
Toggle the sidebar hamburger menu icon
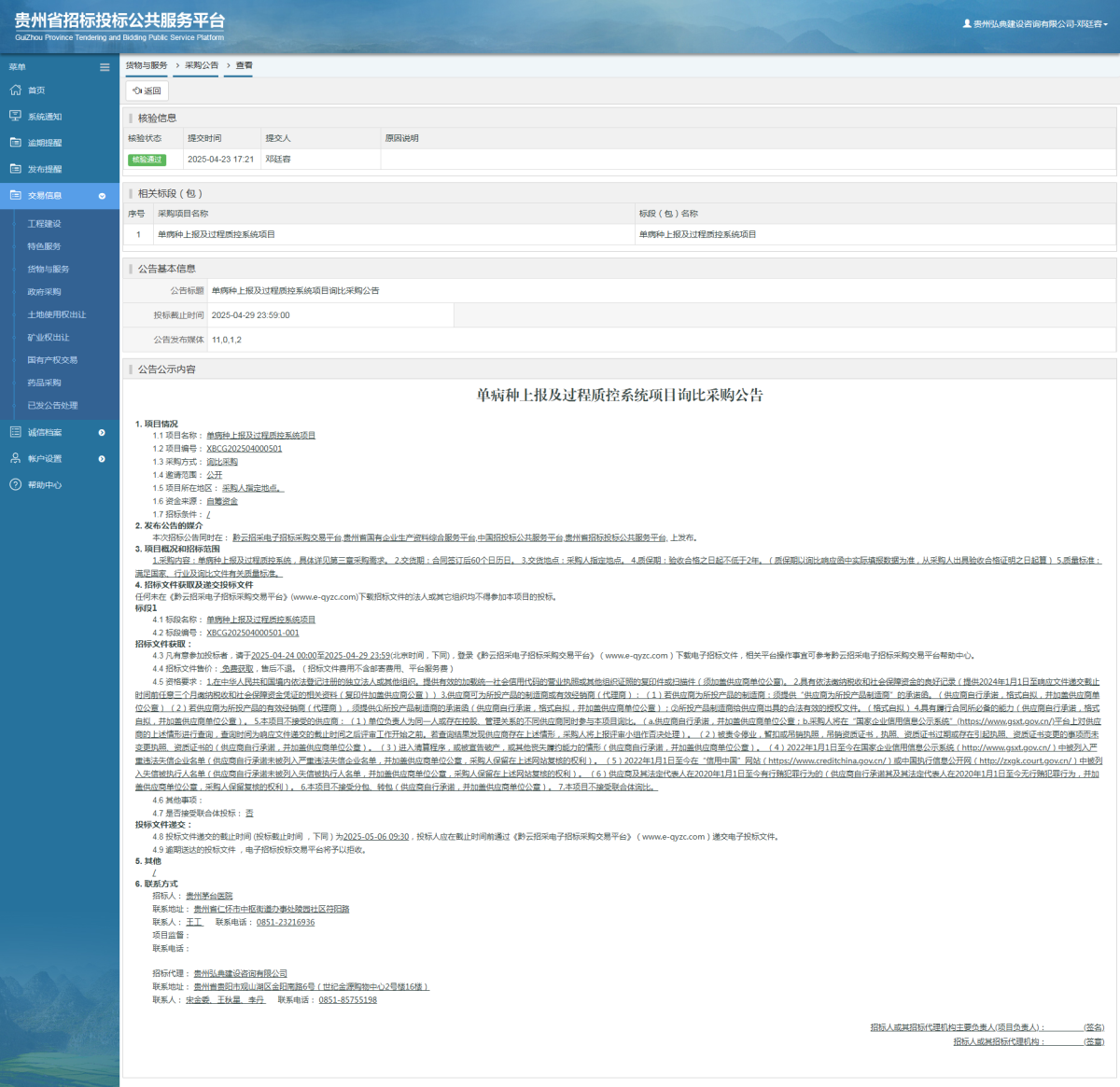click(105, 67)
